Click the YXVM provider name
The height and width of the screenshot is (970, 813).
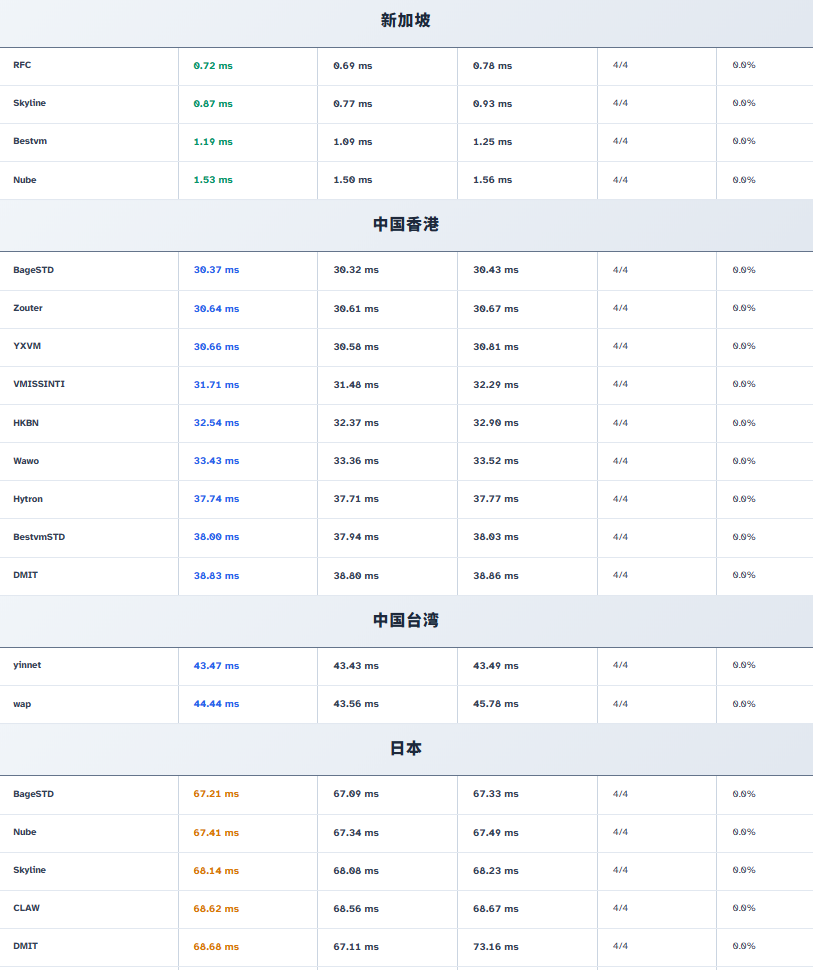[27, 346]
